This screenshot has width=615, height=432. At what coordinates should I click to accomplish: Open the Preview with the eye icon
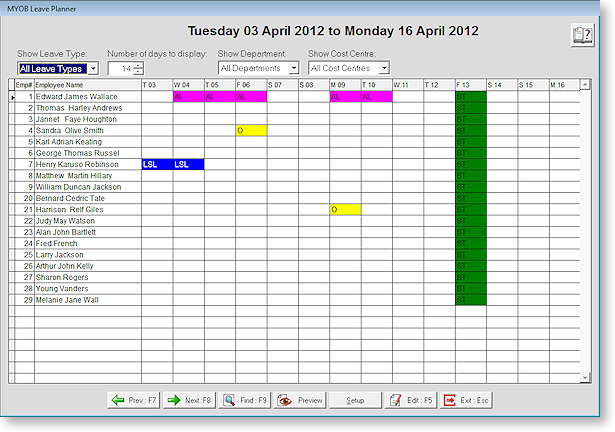click(x=300, y=399)
